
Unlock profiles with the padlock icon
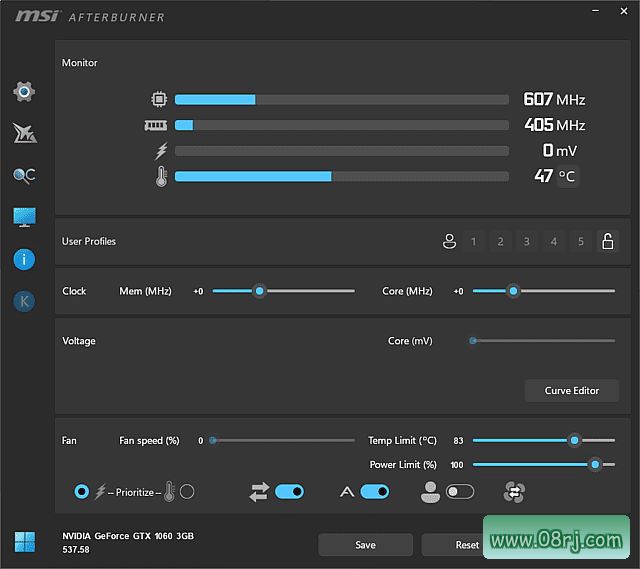[x=607, y=241]
